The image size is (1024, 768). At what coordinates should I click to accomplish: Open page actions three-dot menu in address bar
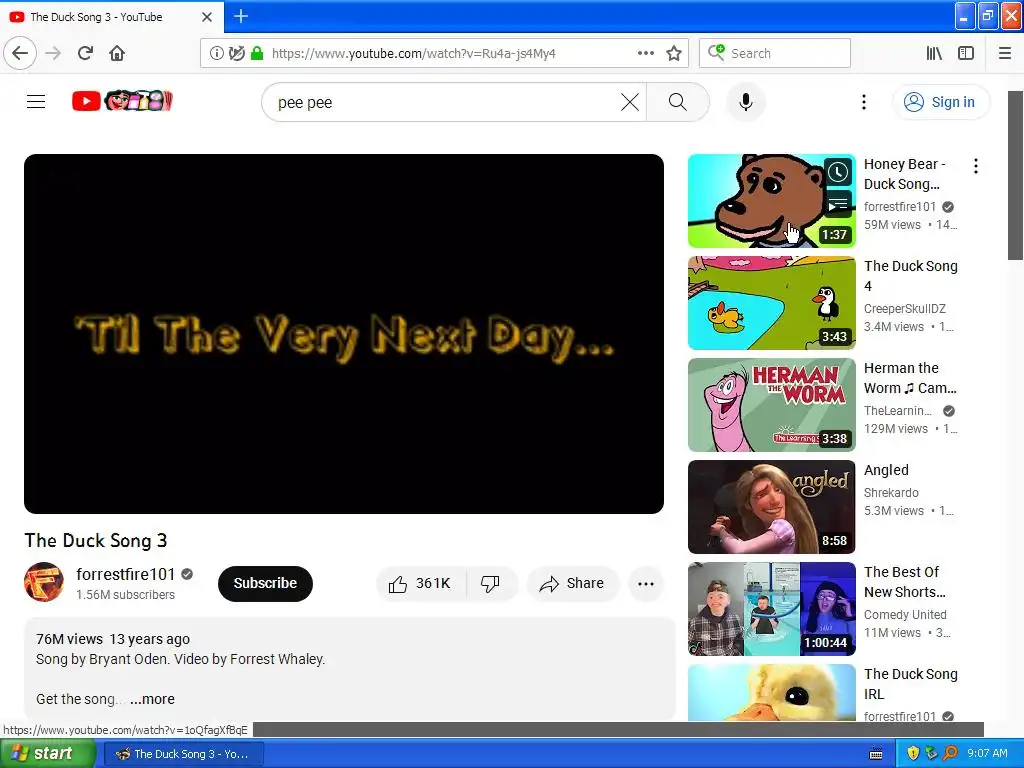pos(646,54)
